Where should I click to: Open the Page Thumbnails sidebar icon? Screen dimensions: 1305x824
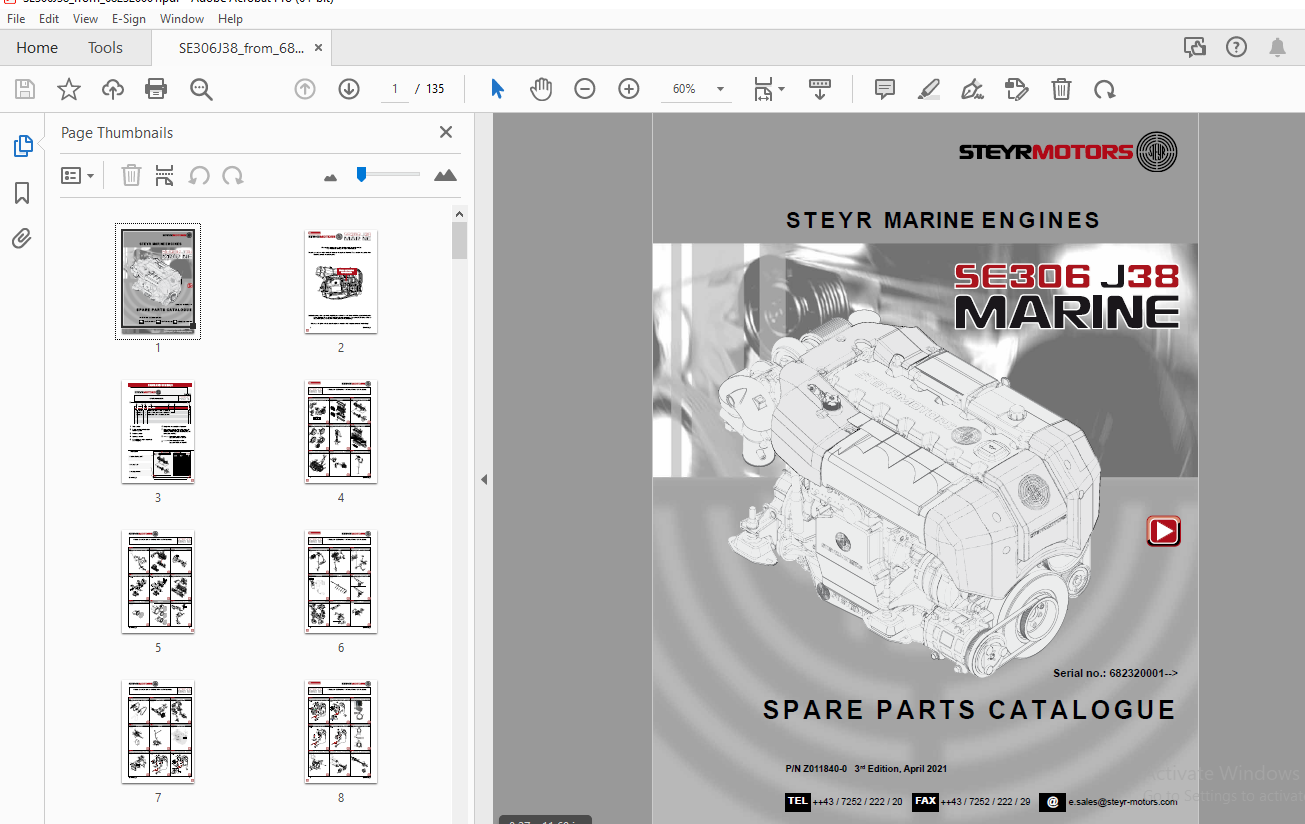22,146
